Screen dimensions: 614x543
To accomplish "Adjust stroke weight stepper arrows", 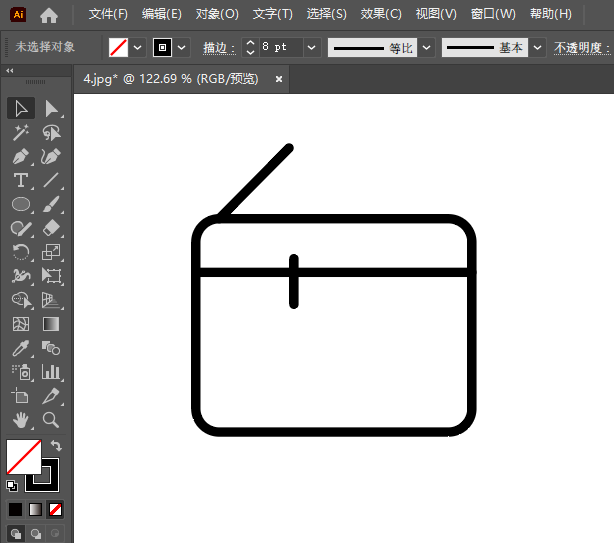I will pos(251,48).
